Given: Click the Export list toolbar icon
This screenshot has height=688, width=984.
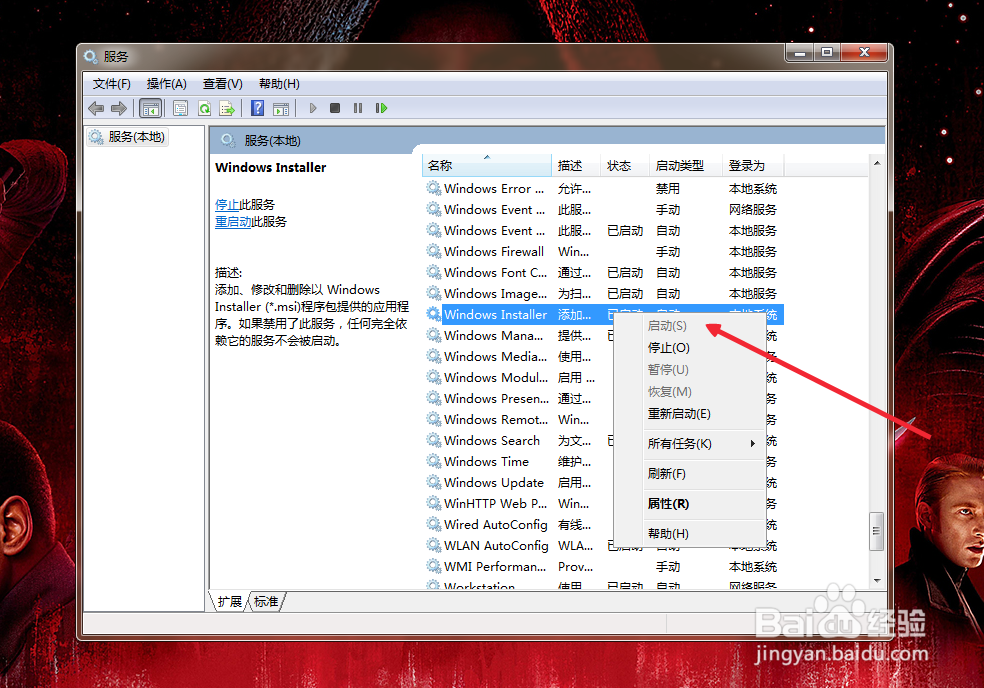Looking at the screenshot, I should [x=227, y=109].
